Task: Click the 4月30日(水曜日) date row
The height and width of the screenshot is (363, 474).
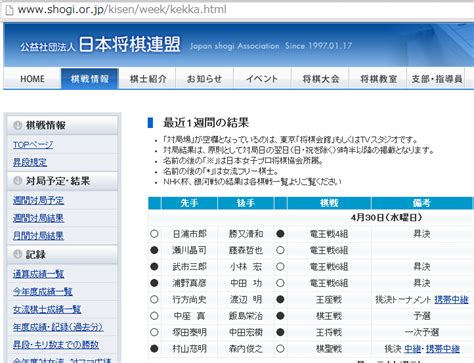Action: 386,218
